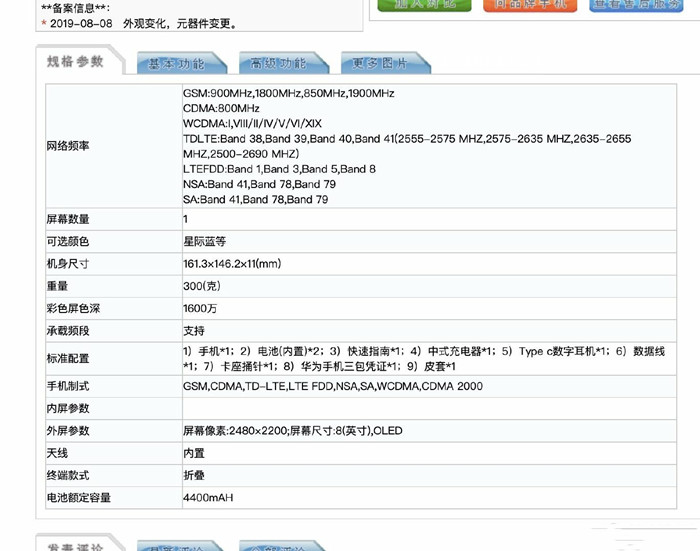Screen dimensions: 700x551
Task: Click the first blue tab beside 发表评论
Action: click(177, 547)
